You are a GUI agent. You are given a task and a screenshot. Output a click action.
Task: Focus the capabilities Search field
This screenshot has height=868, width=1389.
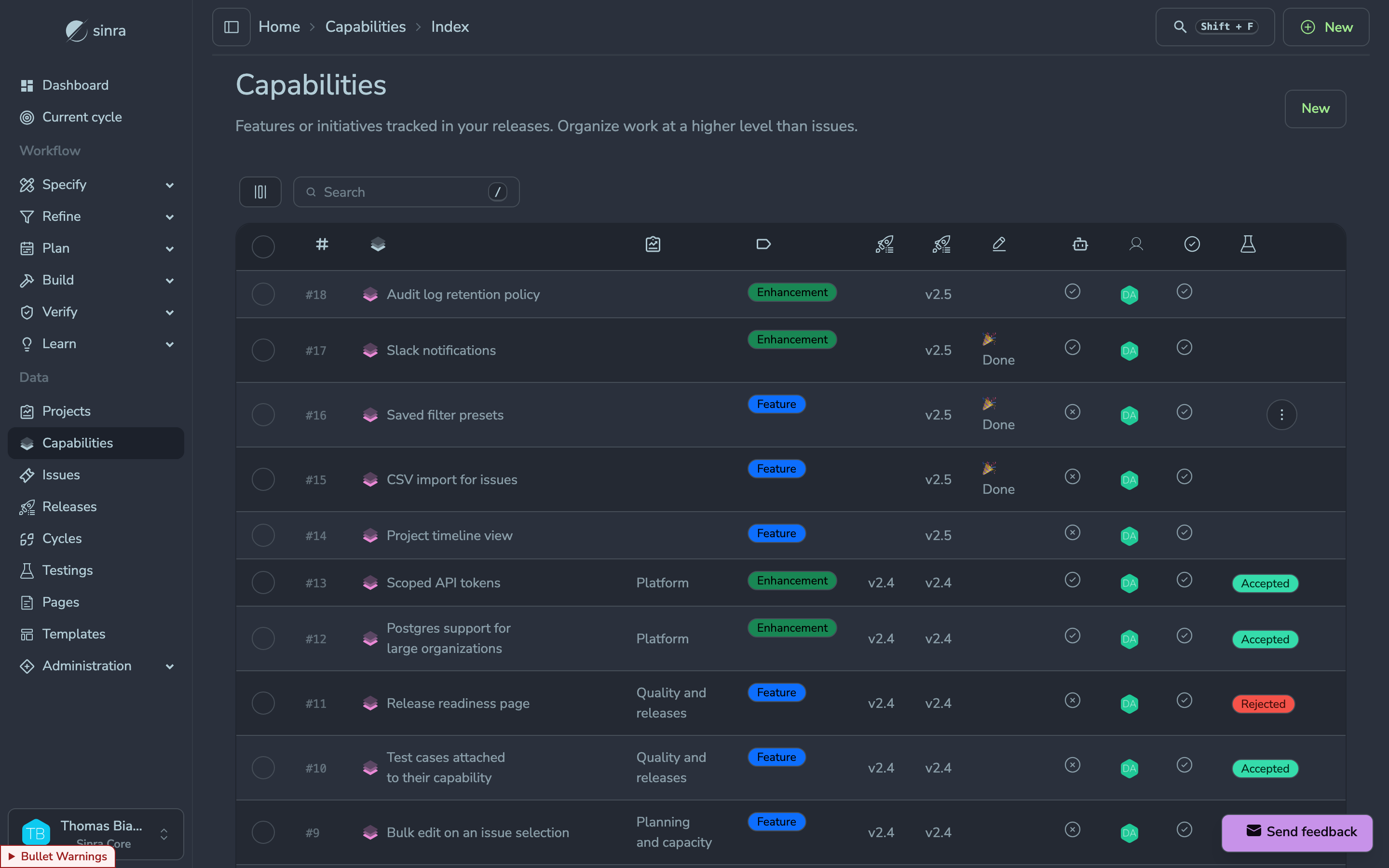pos(407,192)
